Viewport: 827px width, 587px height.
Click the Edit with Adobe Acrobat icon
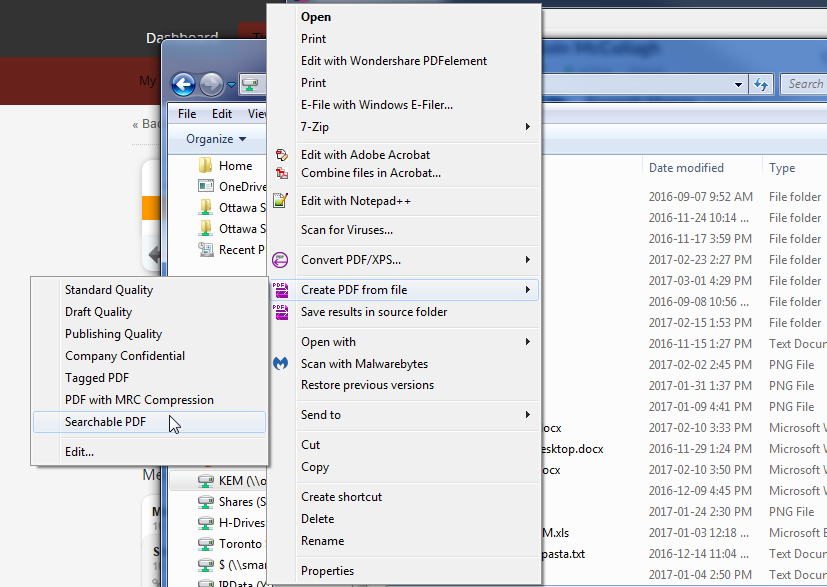pyautogui.click(x=281, y=155)
